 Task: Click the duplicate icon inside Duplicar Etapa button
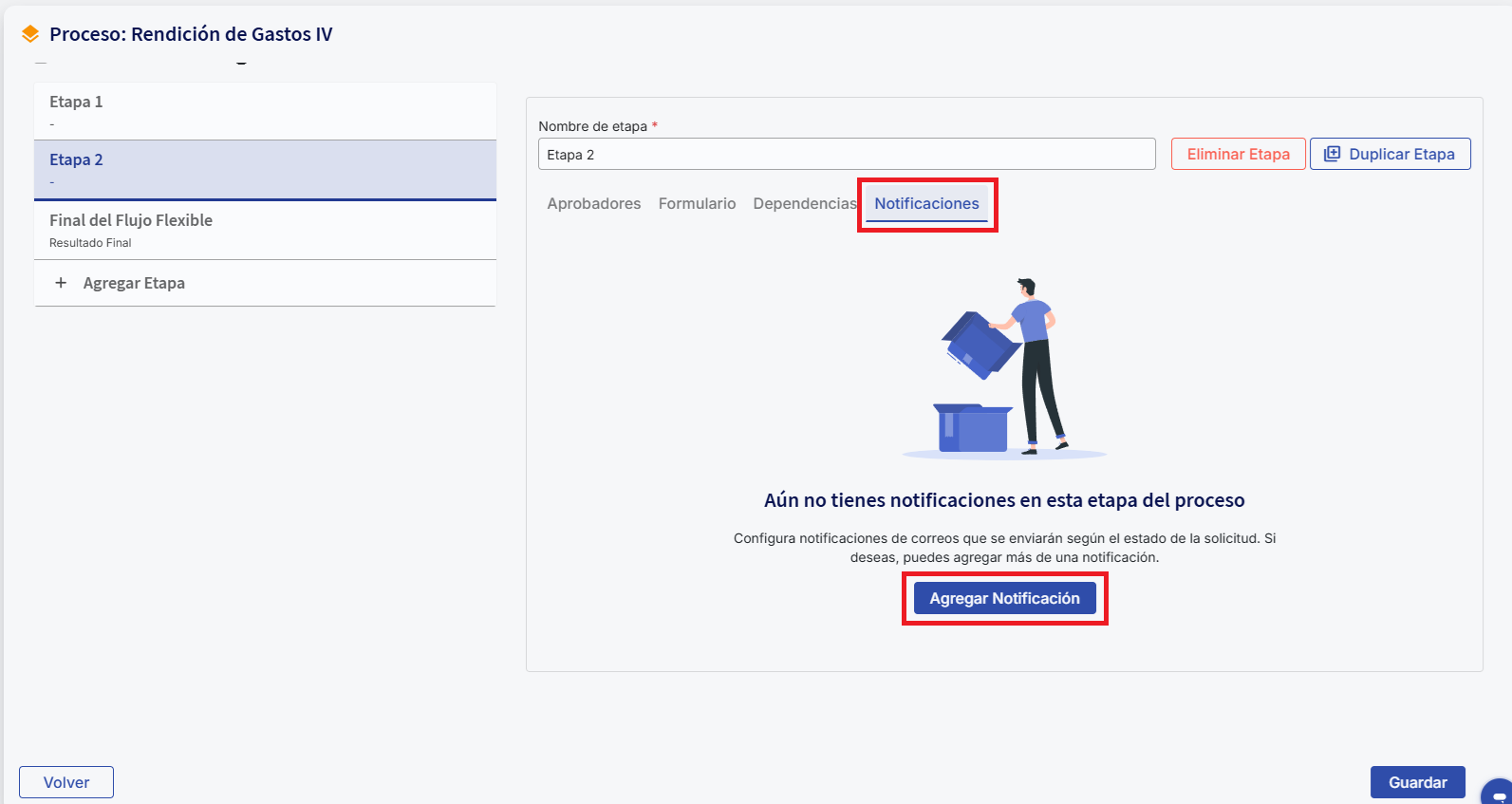(1332, 154)
